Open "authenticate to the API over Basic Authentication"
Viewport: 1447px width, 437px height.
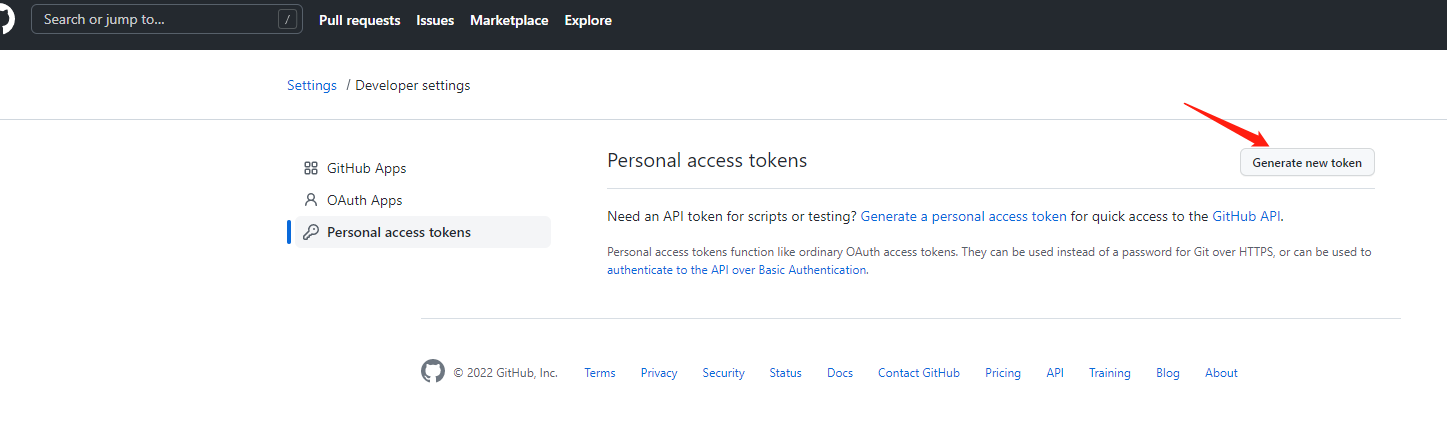(x=736, y=270)
